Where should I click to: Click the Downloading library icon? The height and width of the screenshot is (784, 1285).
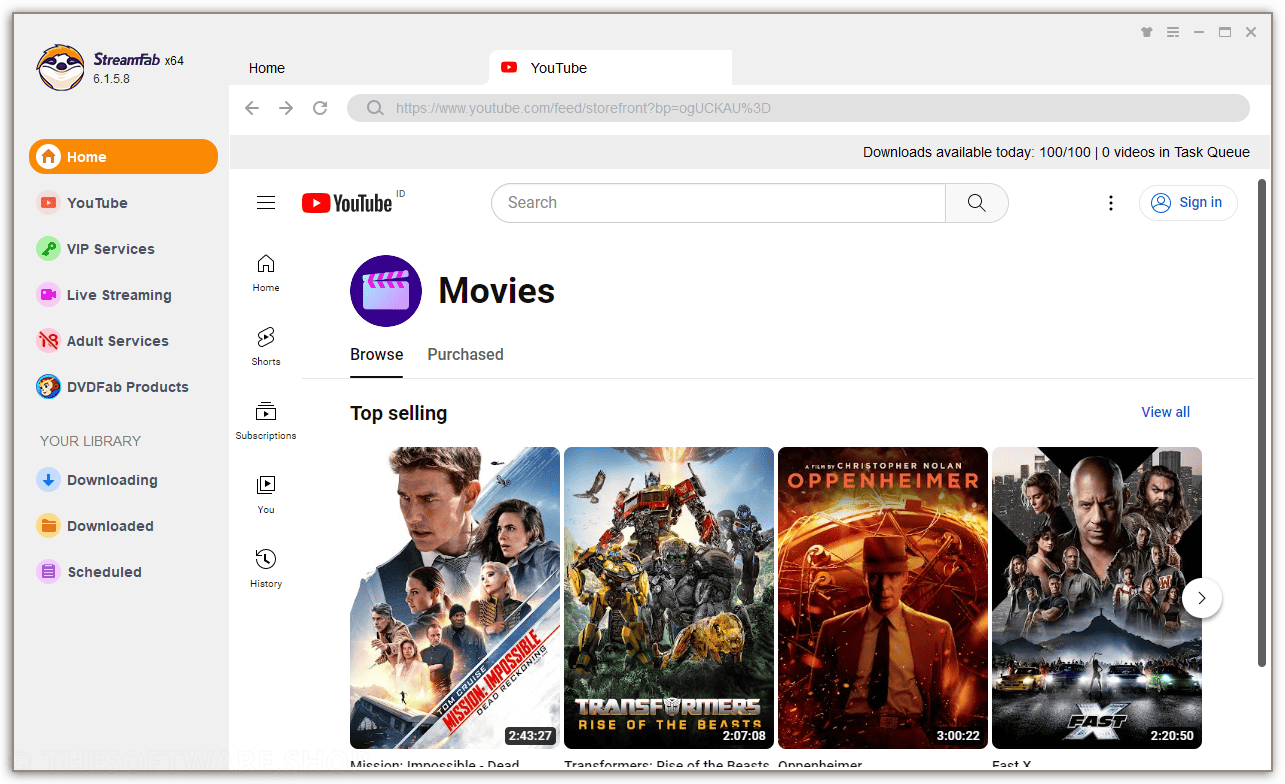point(48,480)
